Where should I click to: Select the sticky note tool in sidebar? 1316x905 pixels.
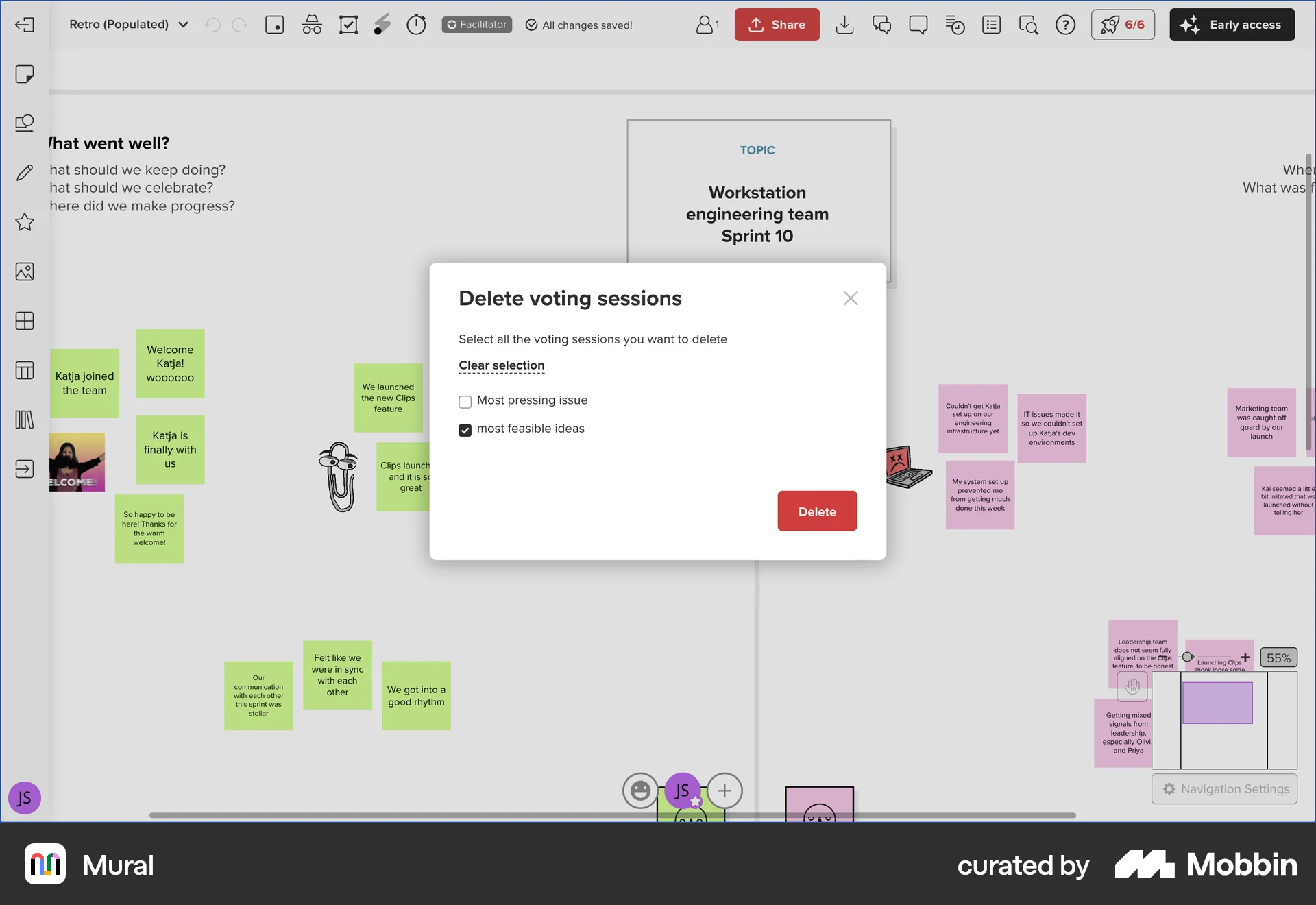(25, 74)
